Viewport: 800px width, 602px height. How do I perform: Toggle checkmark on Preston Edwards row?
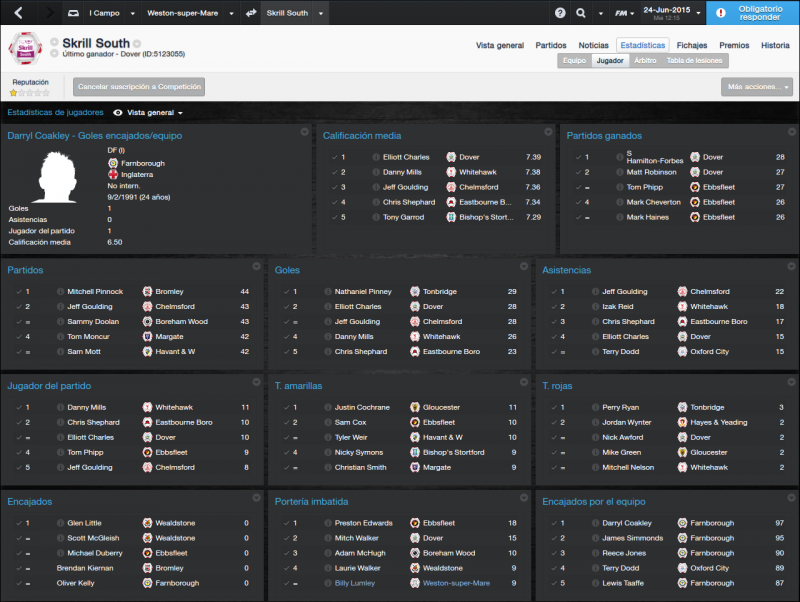pyautogui.click(x=287, y=523)
